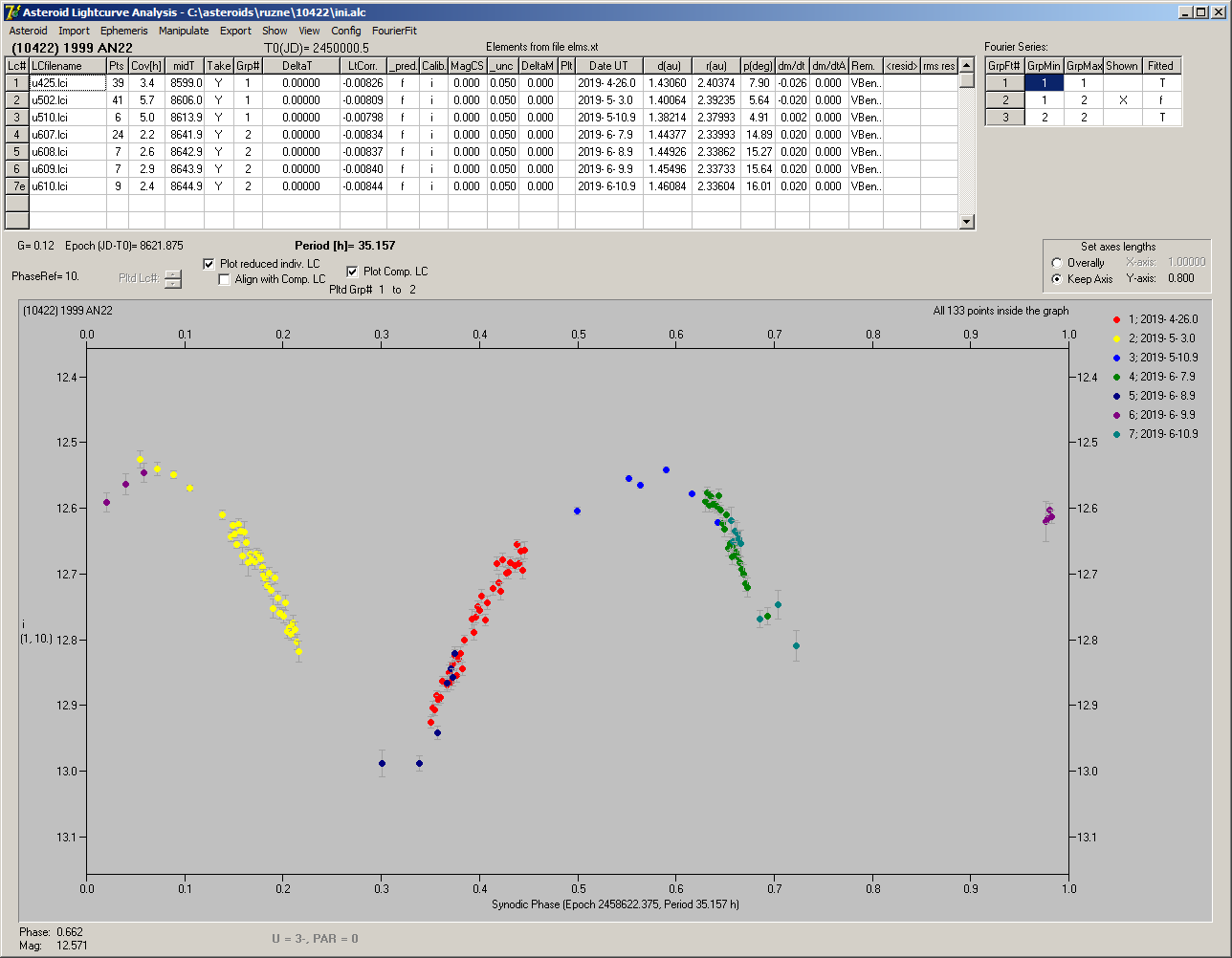This screenshot has height=958, width=1232.
Task: Open the FourierFit menu
Action: pyautogui.click(x=394, y=31)
